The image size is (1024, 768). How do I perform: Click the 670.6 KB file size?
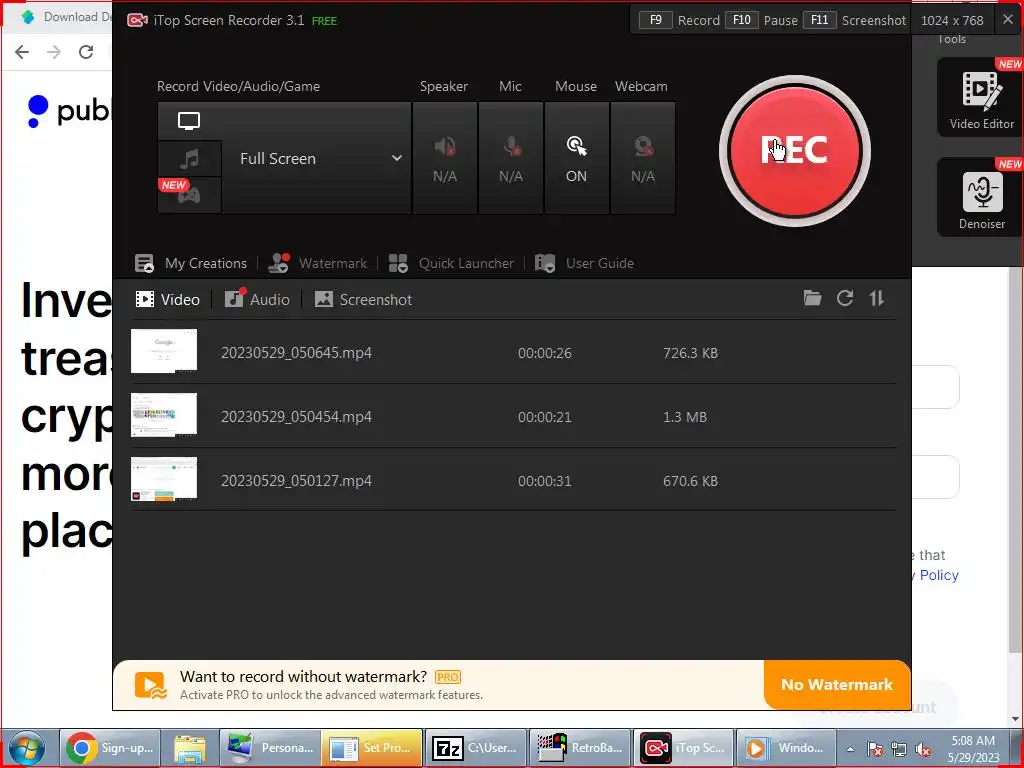tap(690, 481)
